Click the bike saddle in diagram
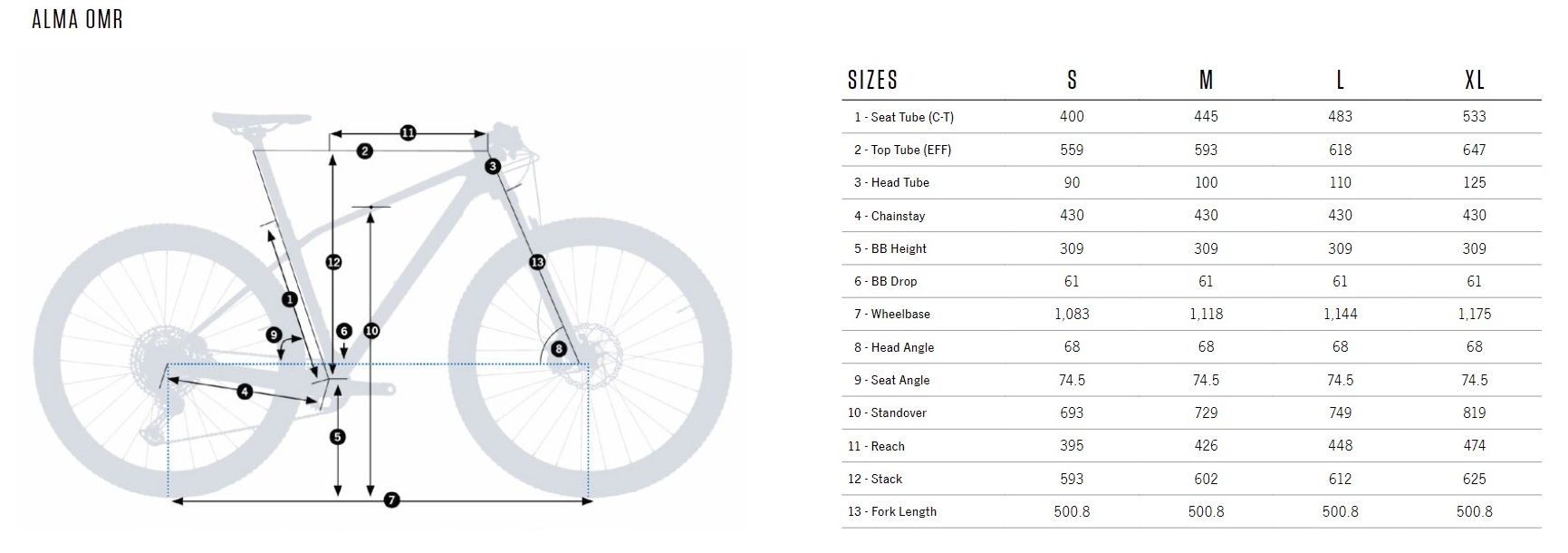The width and height of the screenshot is (1568, 553). pos(262,120)
